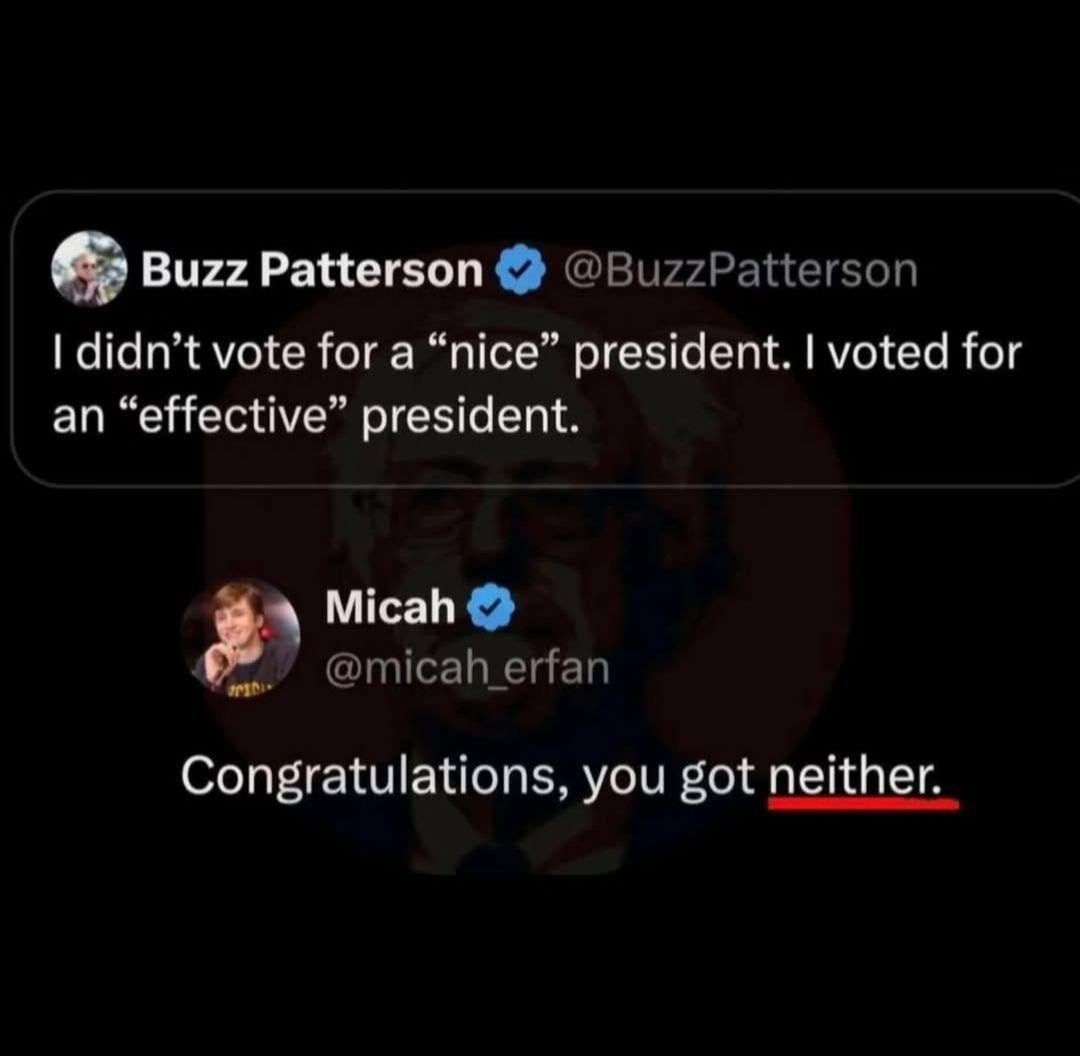Viewport: 1080px width, 1056px height.
Task: Click the word "president." ending the quoted tweet
Action: pyautogui.click(x=470, y=415)
